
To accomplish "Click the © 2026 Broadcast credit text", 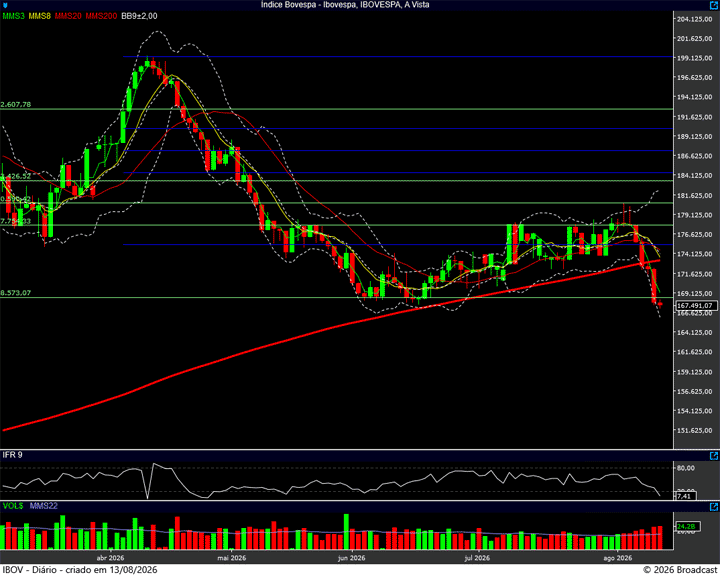I will pyautogui.click(x=680, y=569).
